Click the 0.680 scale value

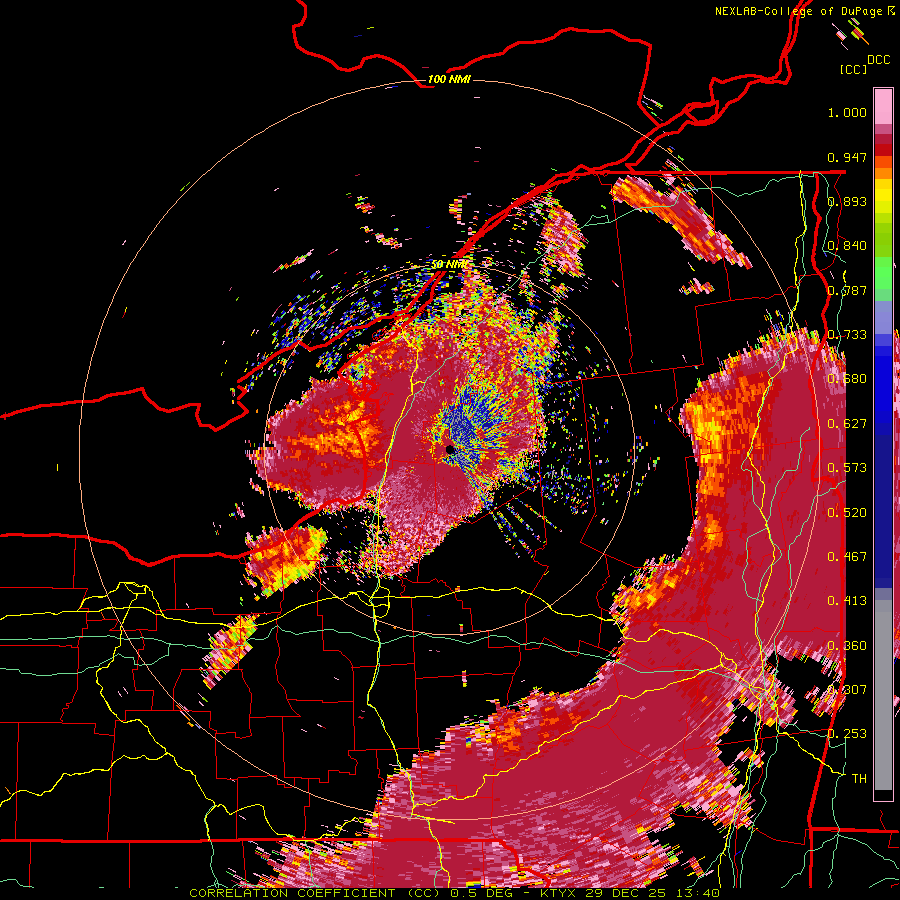(x=847, y=379)
